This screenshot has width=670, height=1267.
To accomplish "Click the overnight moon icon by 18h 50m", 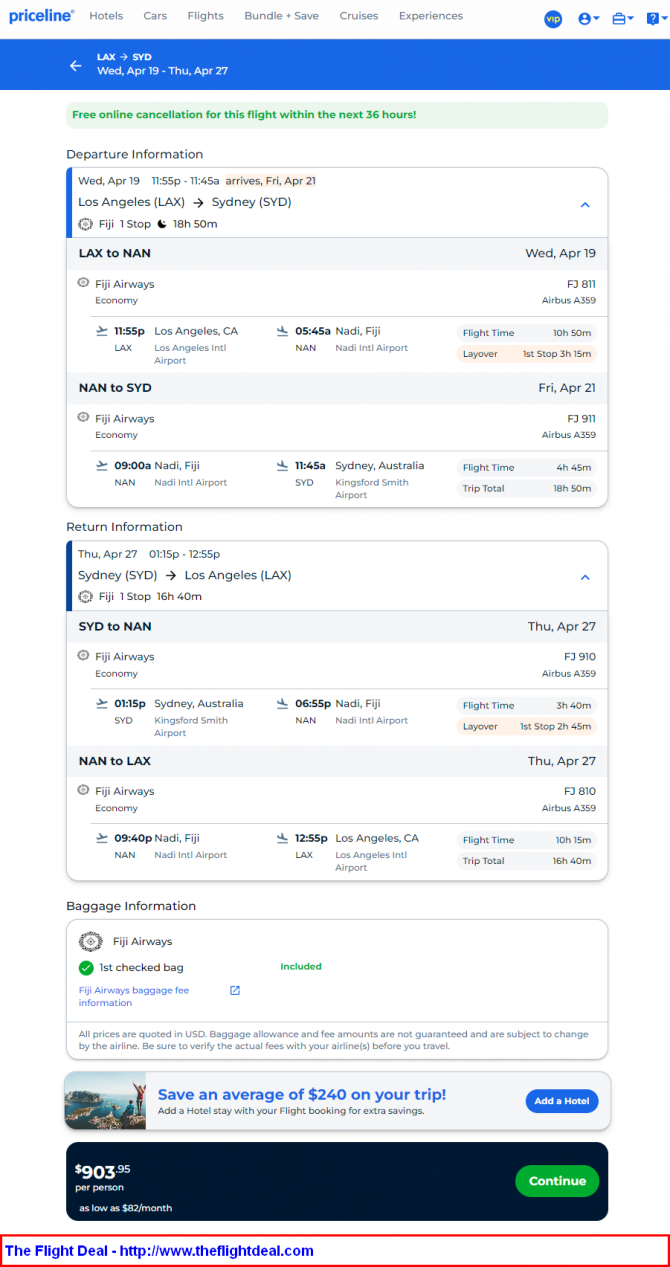I will point(162,224).
